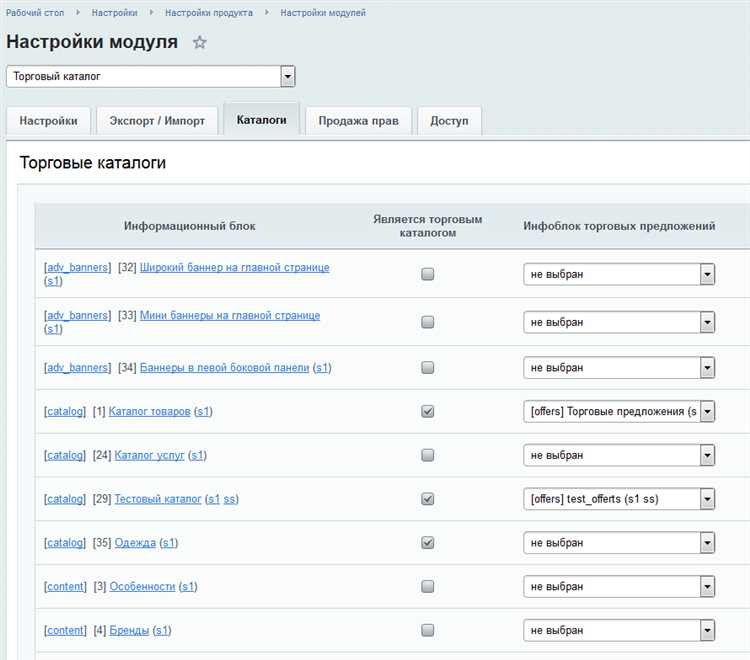This screenshot has width=750, height=660.
Task: Go to Настройки breadcrumb link
Action: (x=114, y=13)
